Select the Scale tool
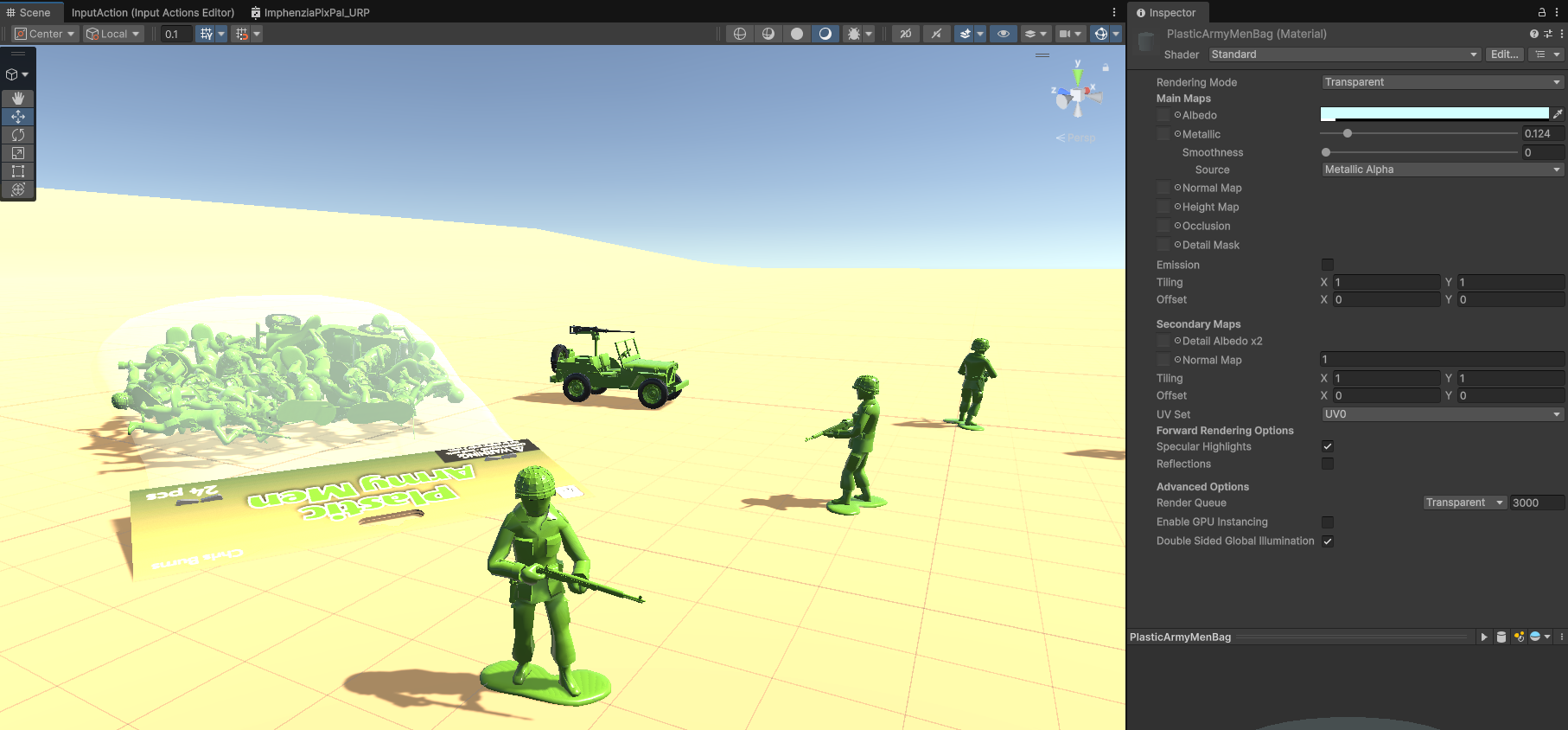Screen dimensions: 1568x730 click(18, 153)
